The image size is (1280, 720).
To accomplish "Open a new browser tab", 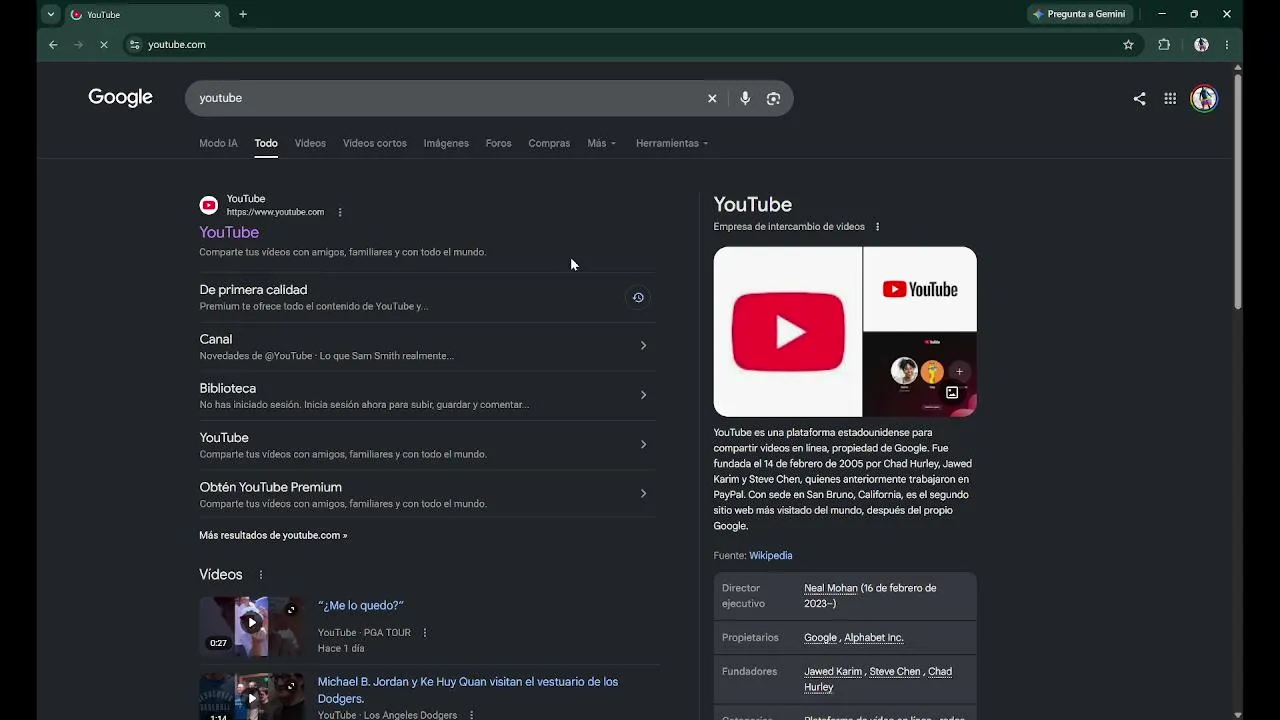I will pos(243,14).
